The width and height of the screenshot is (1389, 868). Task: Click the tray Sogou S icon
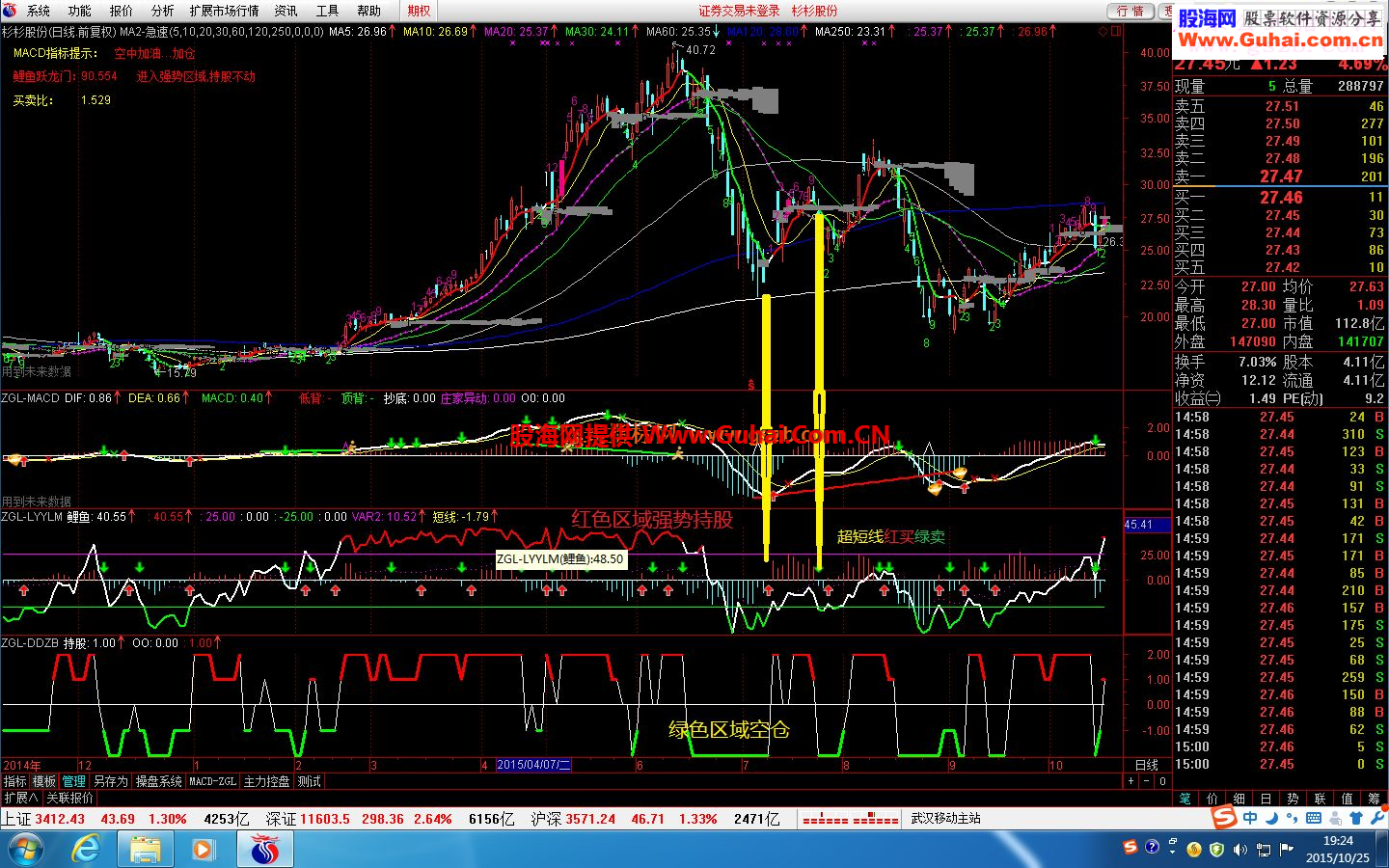coord(1130,848)
